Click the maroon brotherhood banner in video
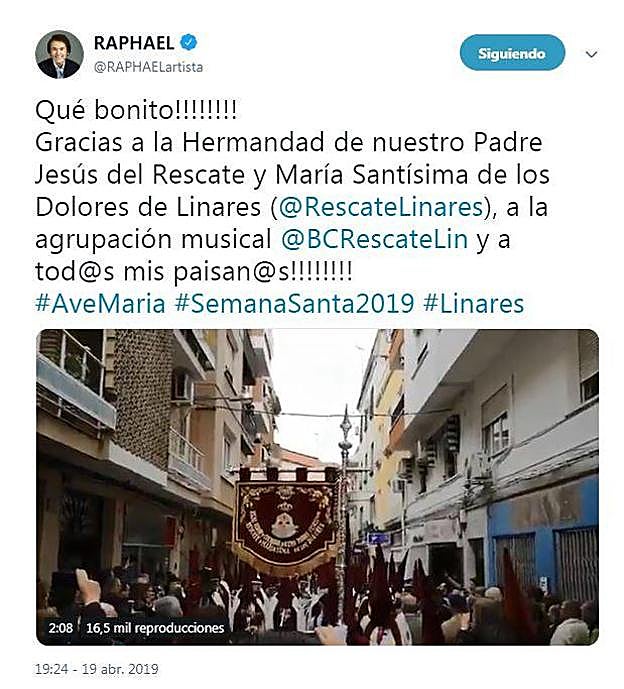624x689 pixels. click(286, 525)
